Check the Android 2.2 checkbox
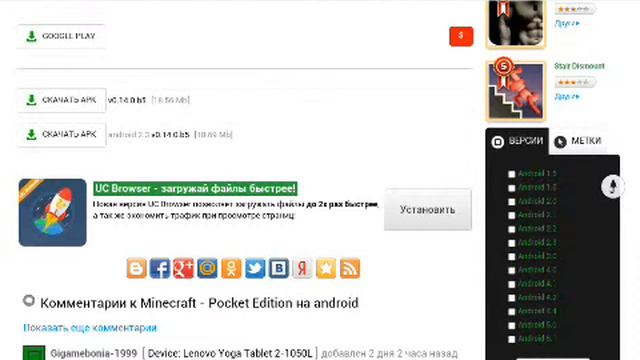Screen dimensions: 640x360 click(x=511, y=229)
